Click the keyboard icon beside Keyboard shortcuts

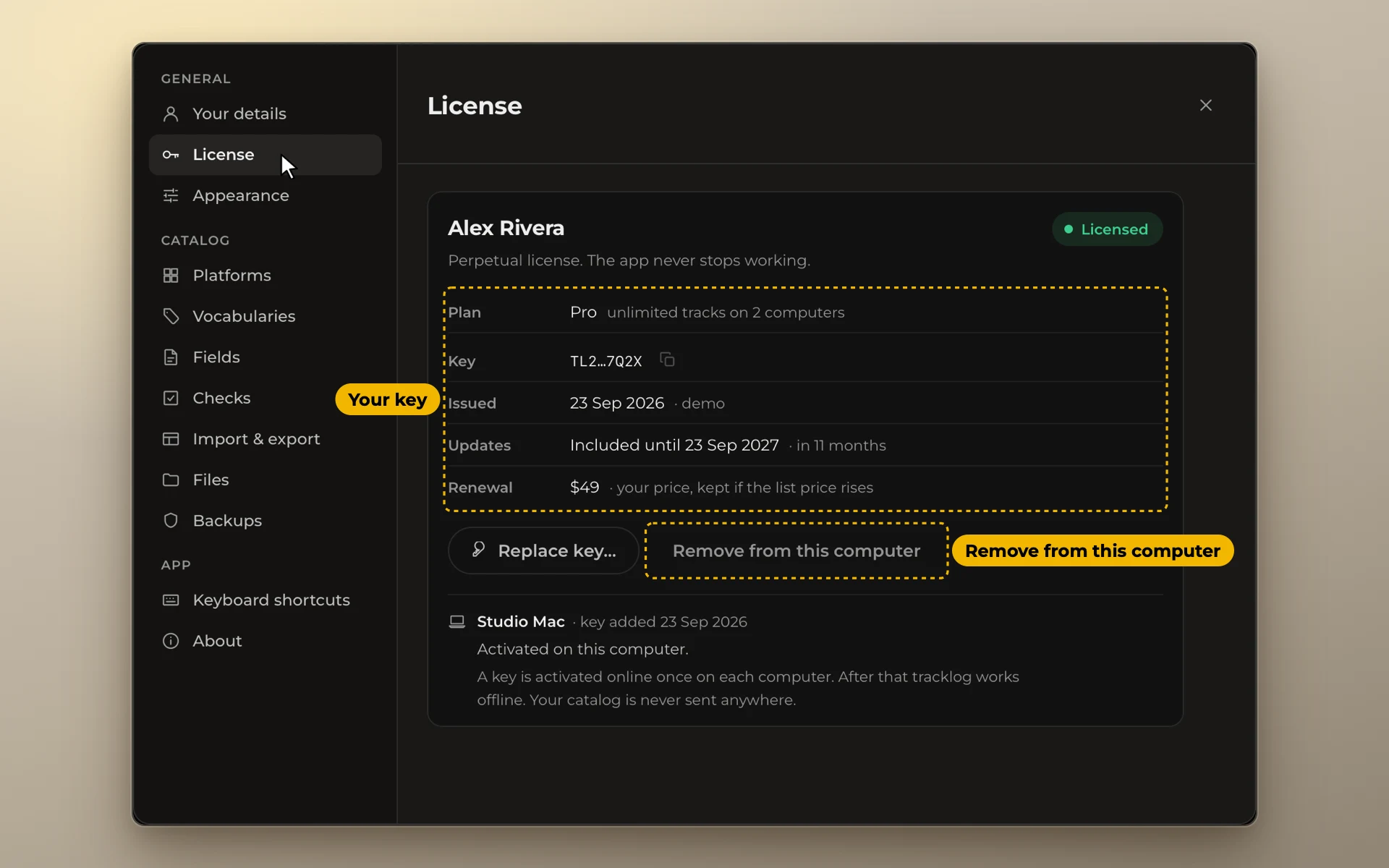(171, 600)
